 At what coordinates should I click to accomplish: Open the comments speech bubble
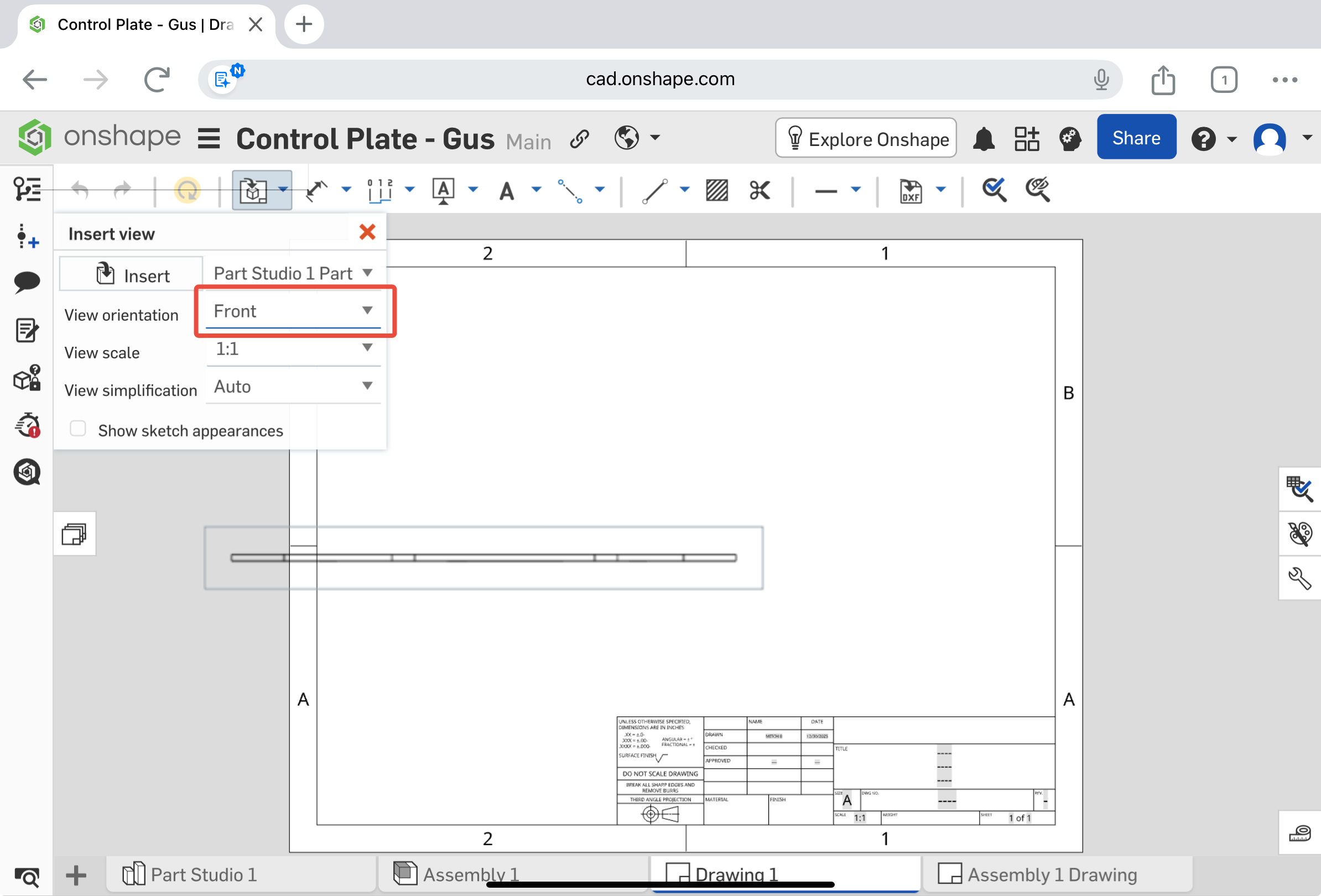(x=27, y=281)
